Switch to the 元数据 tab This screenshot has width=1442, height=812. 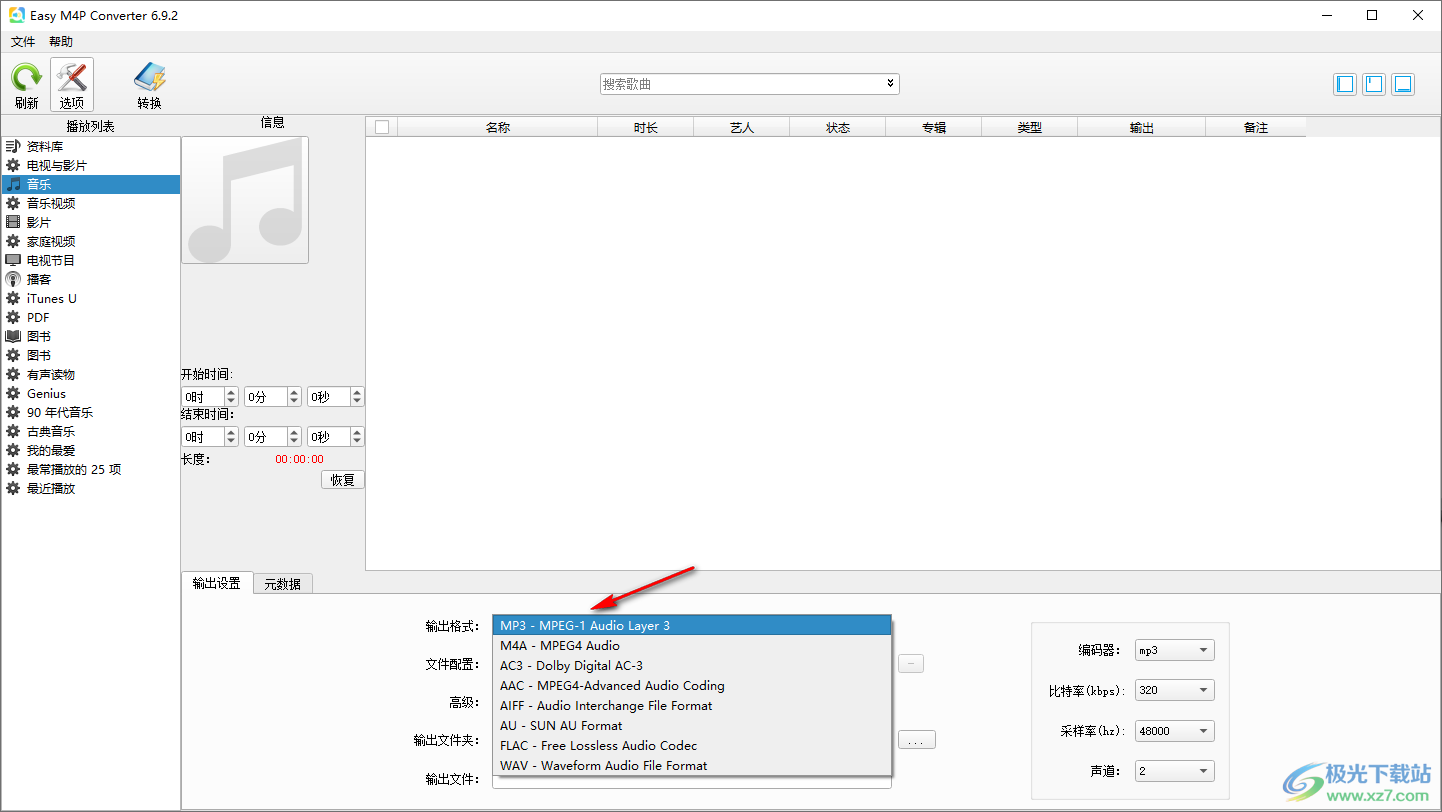(x=283, y=584)
